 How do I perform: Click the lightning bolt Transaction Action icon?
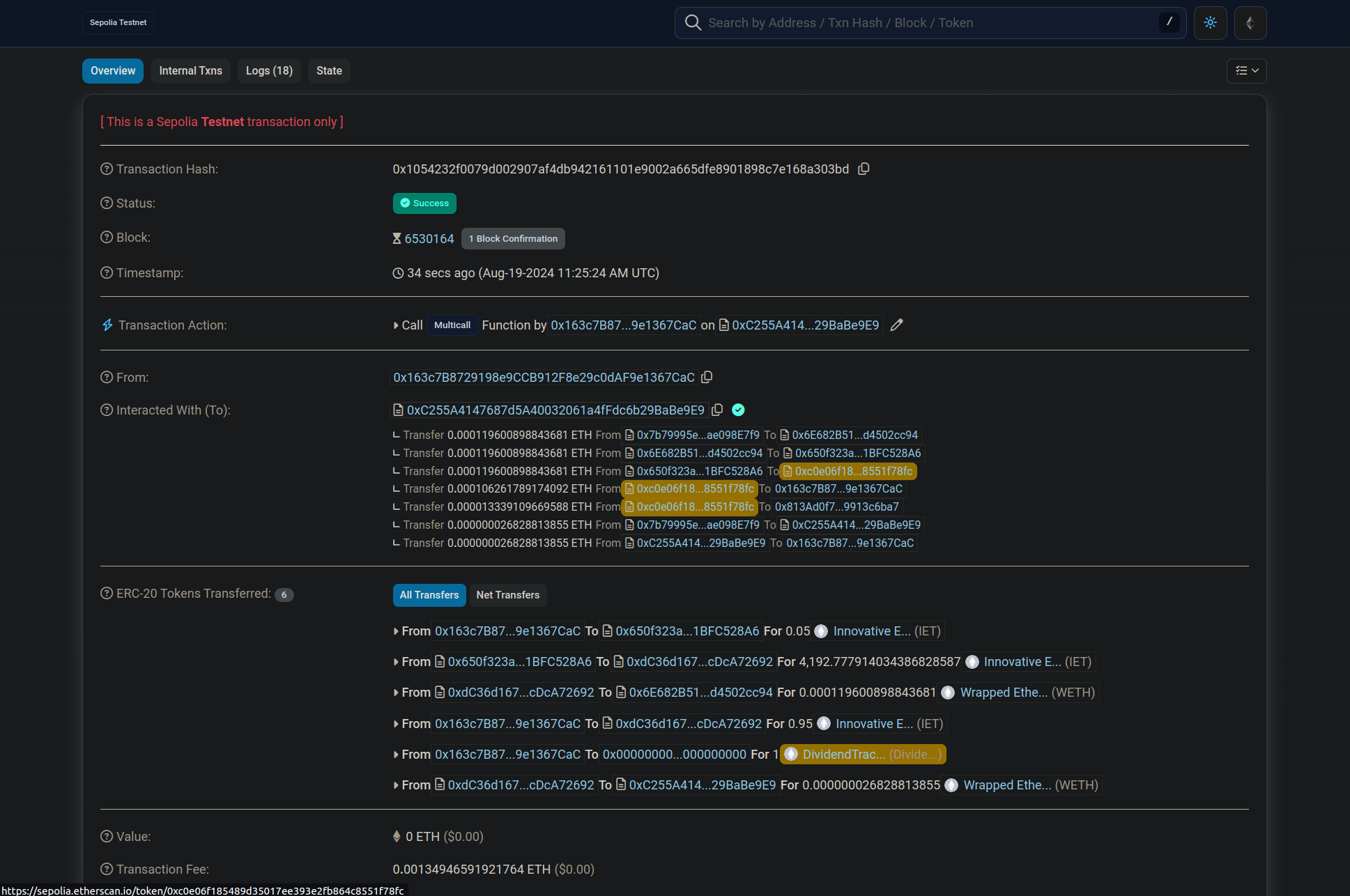[107, 325]
